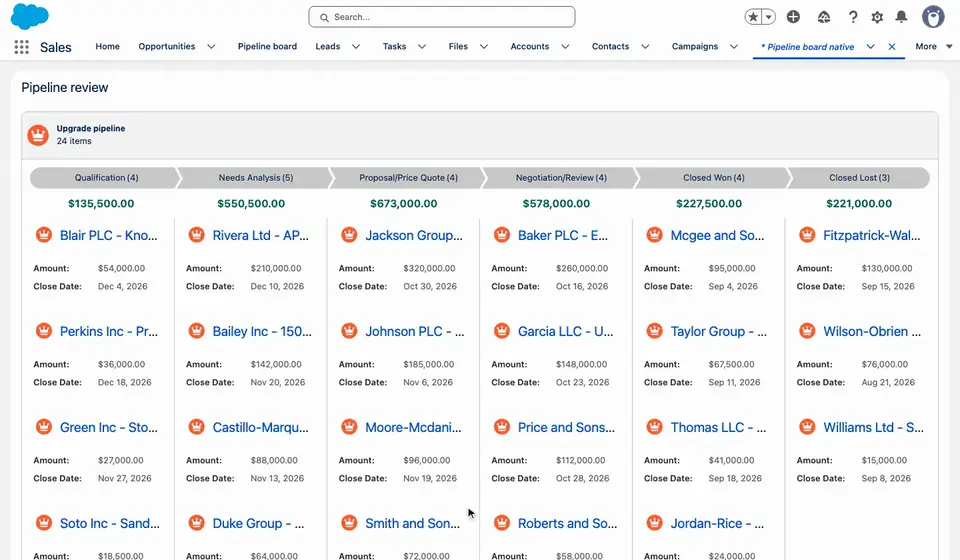960x560 pixels.
Task: Select the Closed Won (4) stage header
Action: pyautogui.click(x=713, y=177)
